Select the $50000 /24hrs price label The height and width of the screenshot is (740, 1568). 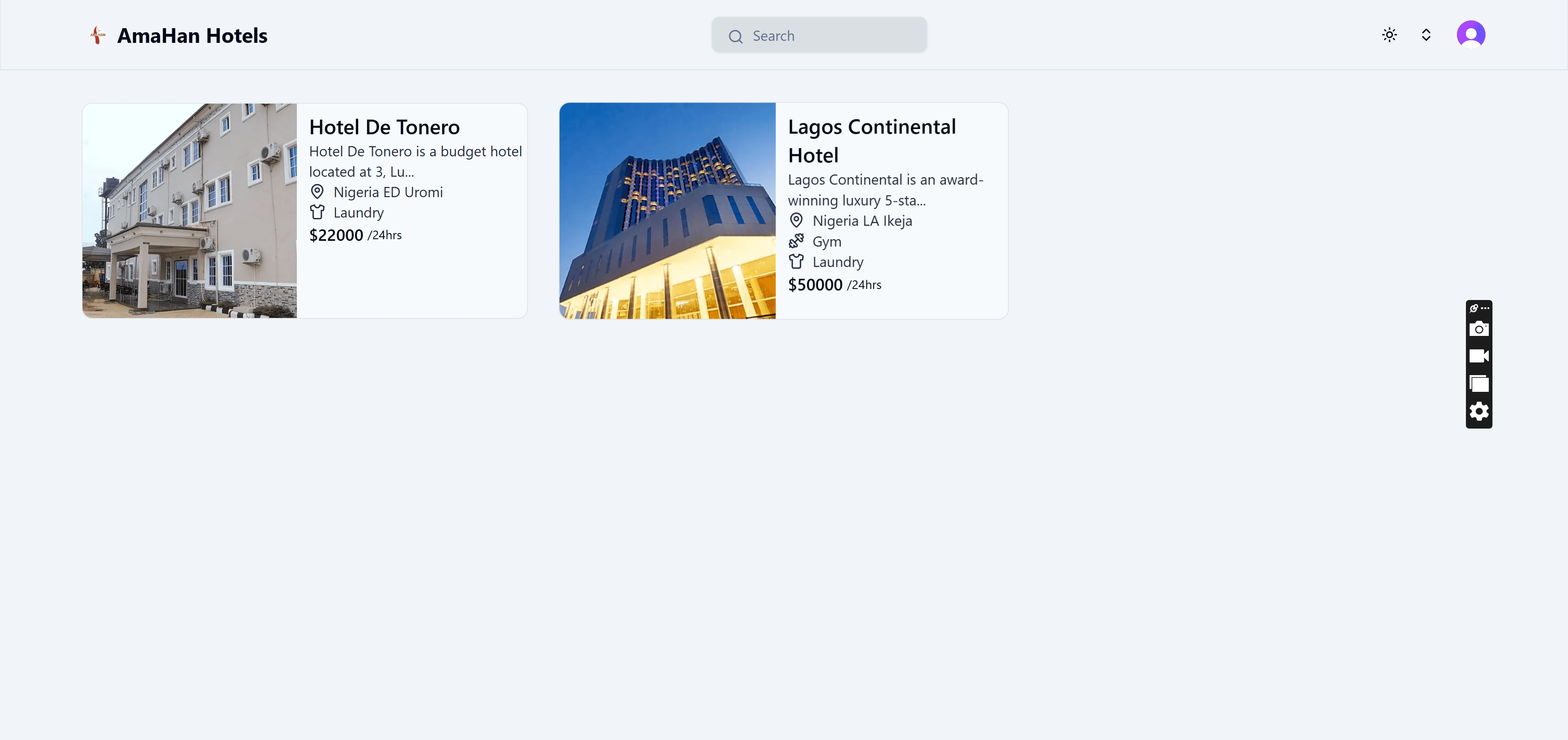tap(835, 284)
